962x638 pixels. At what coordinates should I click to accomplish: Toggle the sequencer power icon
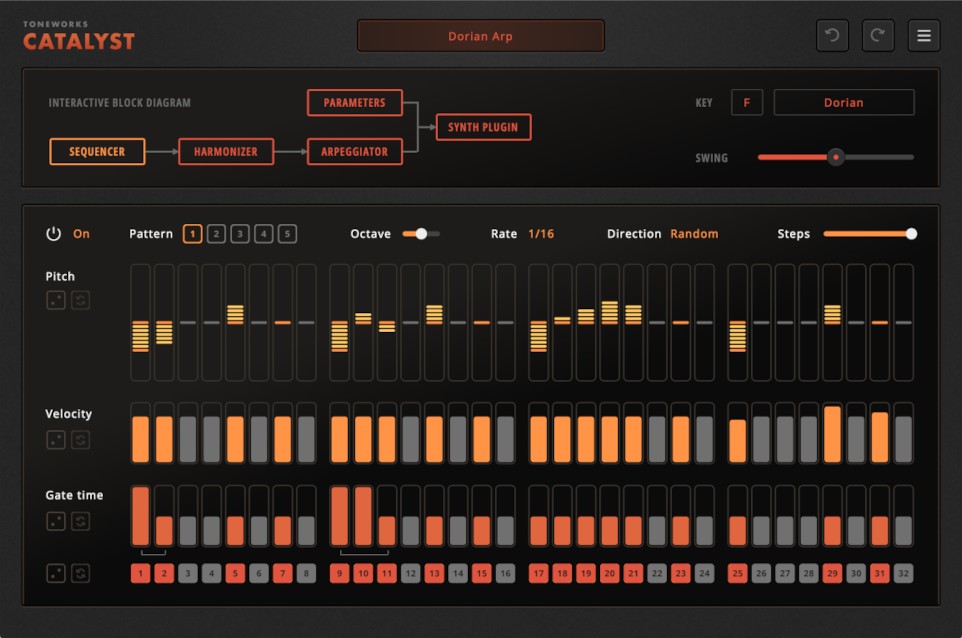[53, 234]
